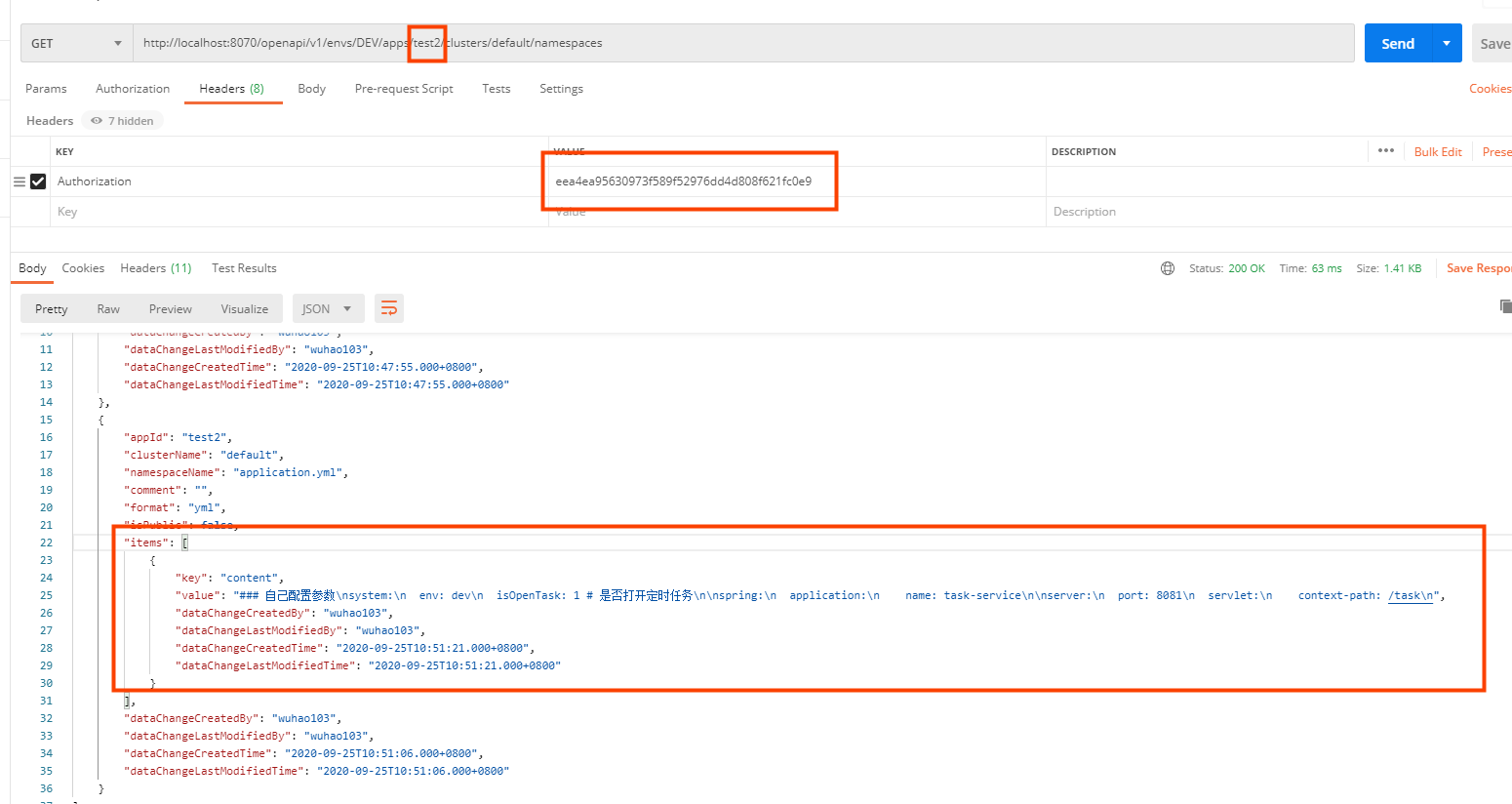
Task: Copy the response body using the copy icon
Action: click(1505, 305)
